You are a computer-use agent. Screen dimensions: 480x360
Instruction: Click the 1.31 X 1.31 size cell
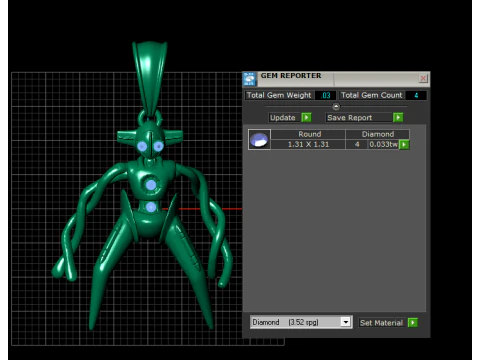pyautogui.click(x=308, y=144)
